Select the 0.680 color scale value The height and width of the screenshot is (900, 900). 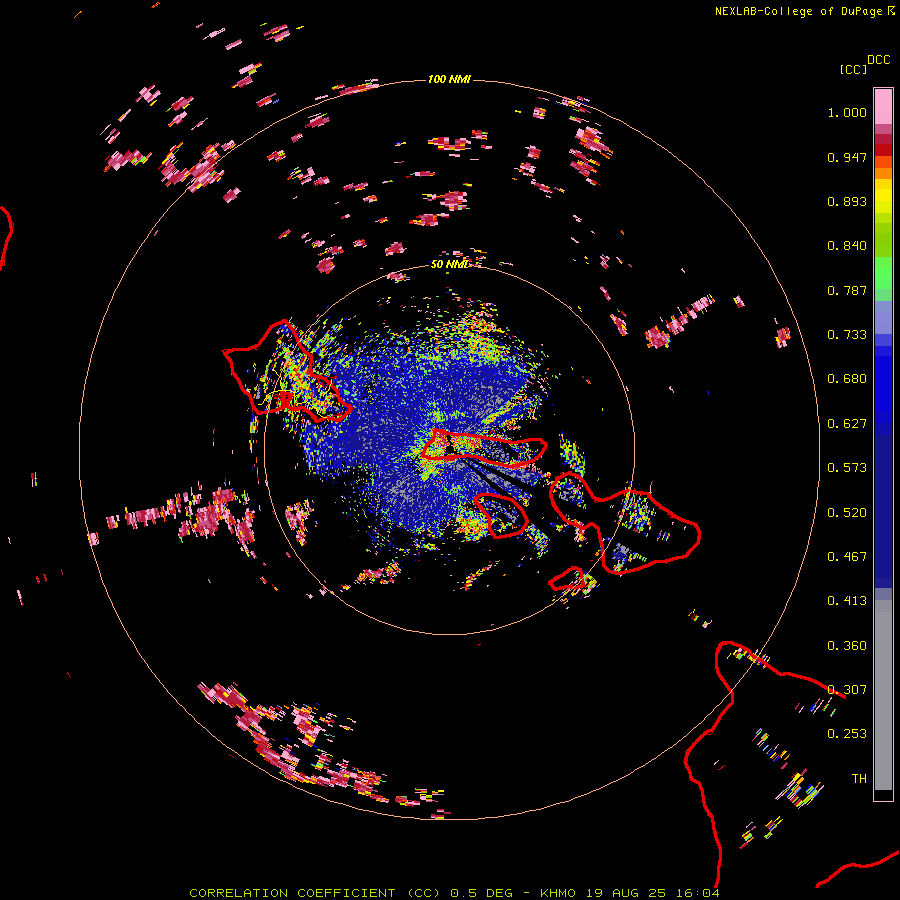[847, 379]
